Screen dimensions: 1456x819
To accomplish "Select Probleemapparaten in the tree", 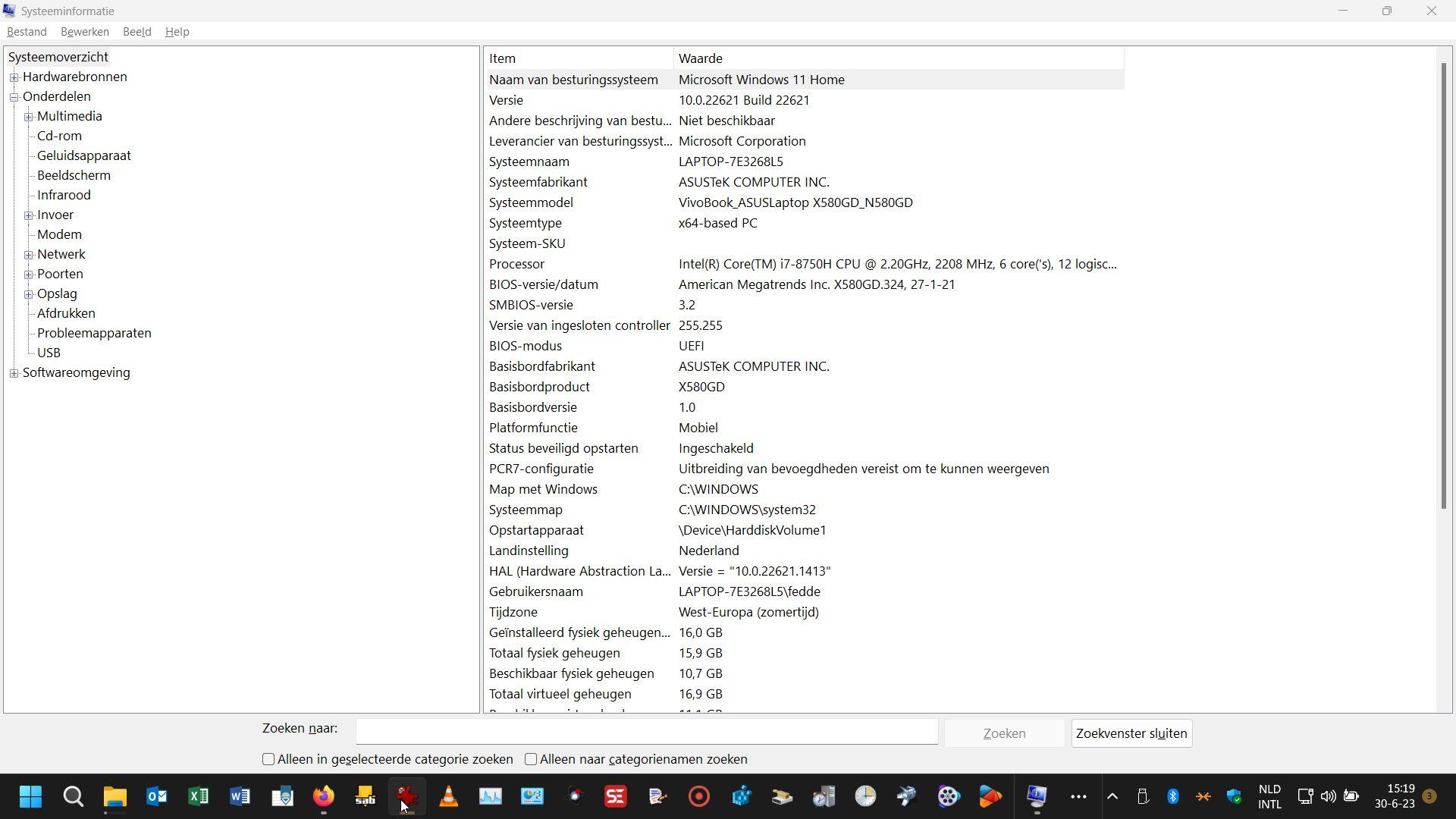I will (x=94, y=333).
